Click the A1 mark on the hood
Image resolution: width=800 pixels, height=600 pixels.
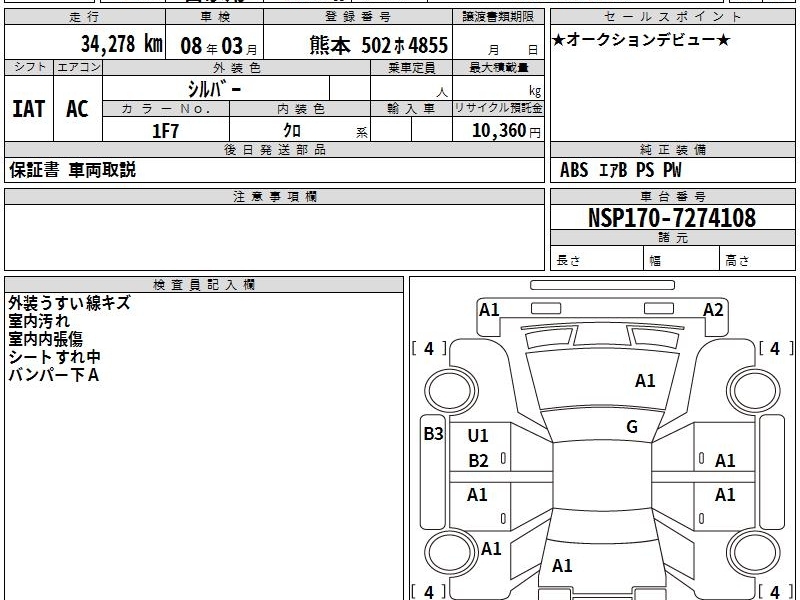(645, 381)
